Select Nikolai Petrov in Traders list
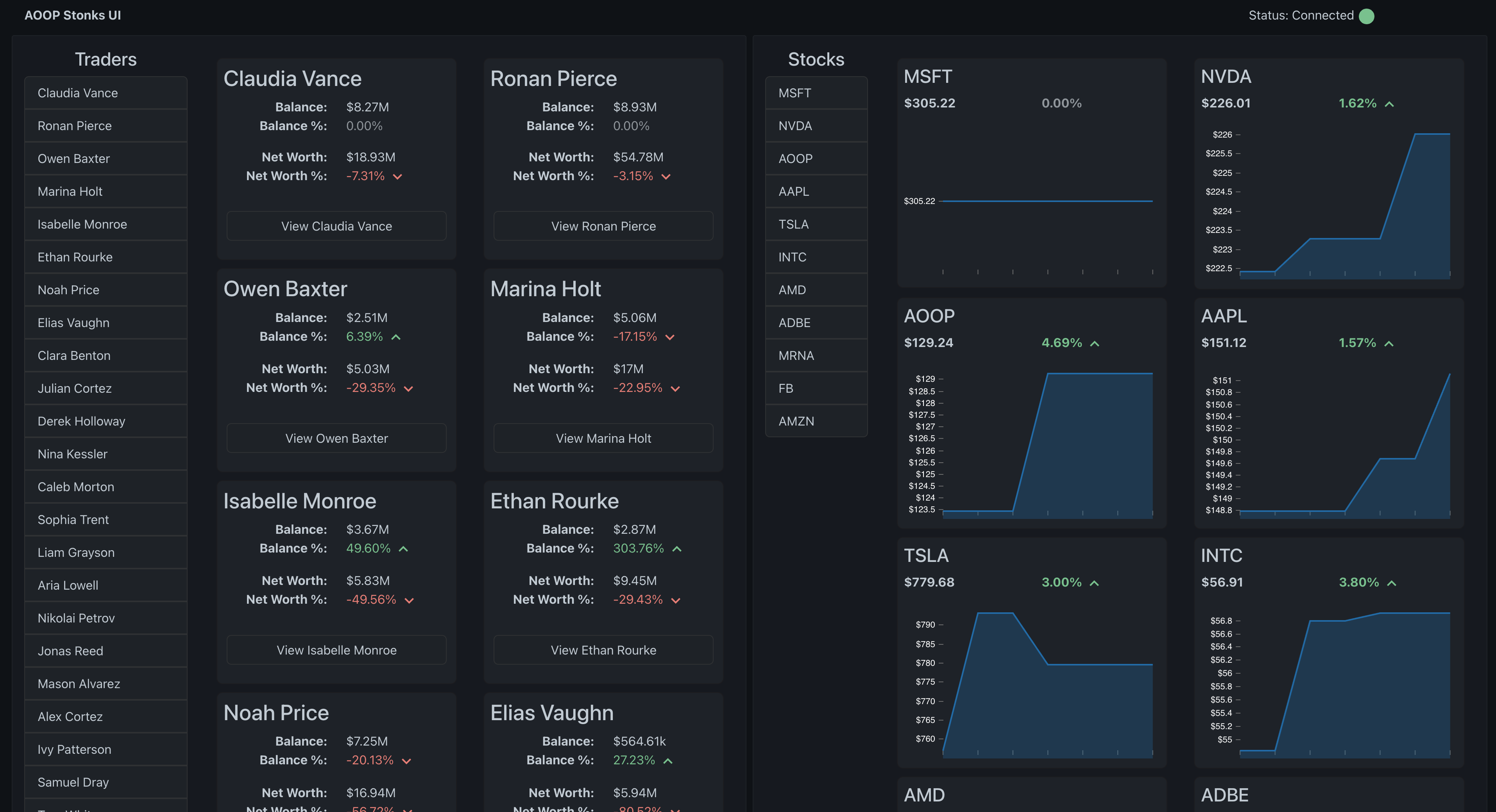The height and width of the screenshot is (812, 1496). coord(106,618)
